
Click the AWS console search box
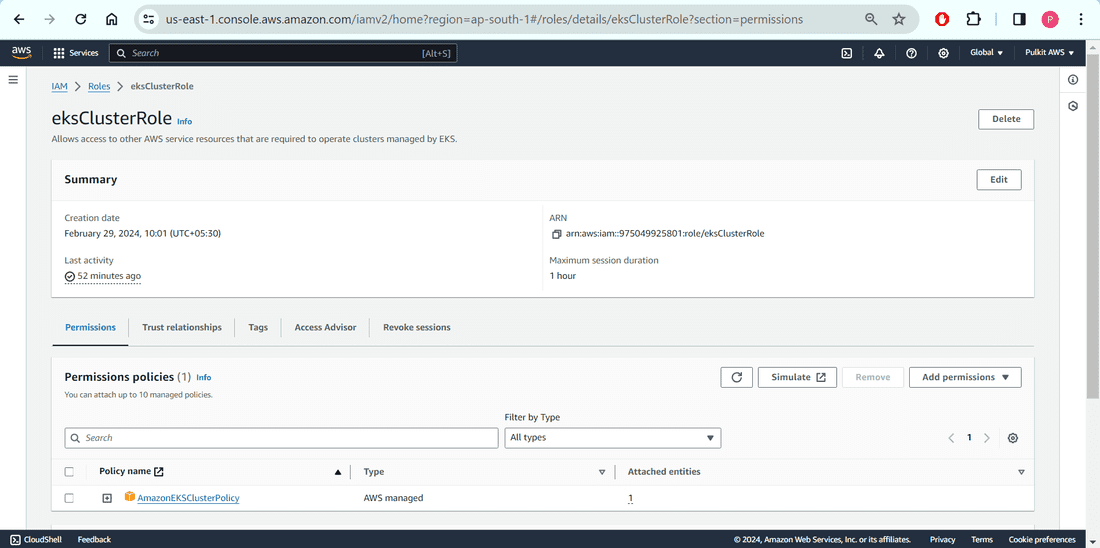pyautogui.click(x=283, y=53)
